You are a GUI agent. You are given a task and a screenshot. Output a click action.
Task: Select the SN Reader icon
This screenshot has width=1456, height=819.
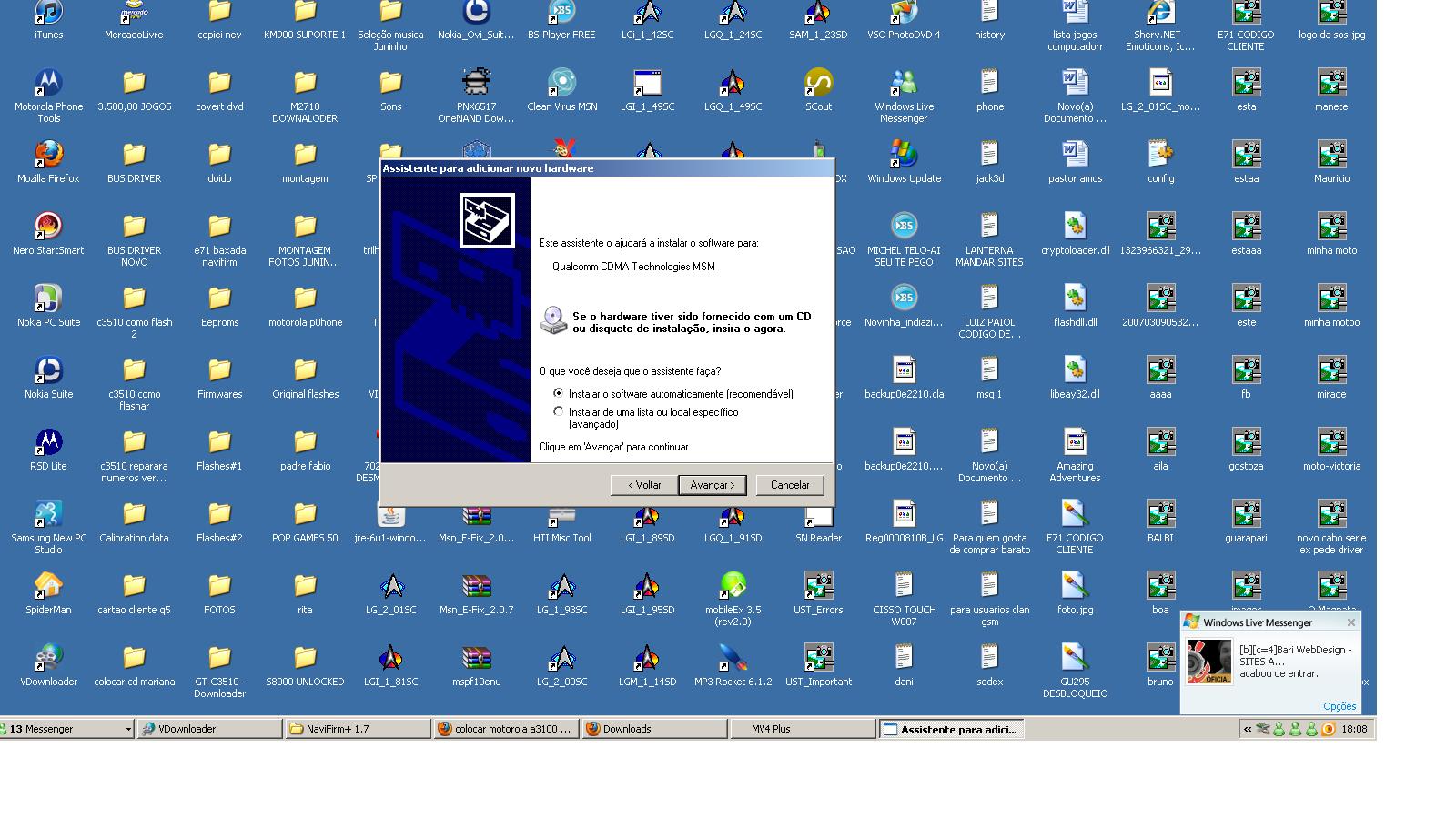click(818, 515)
